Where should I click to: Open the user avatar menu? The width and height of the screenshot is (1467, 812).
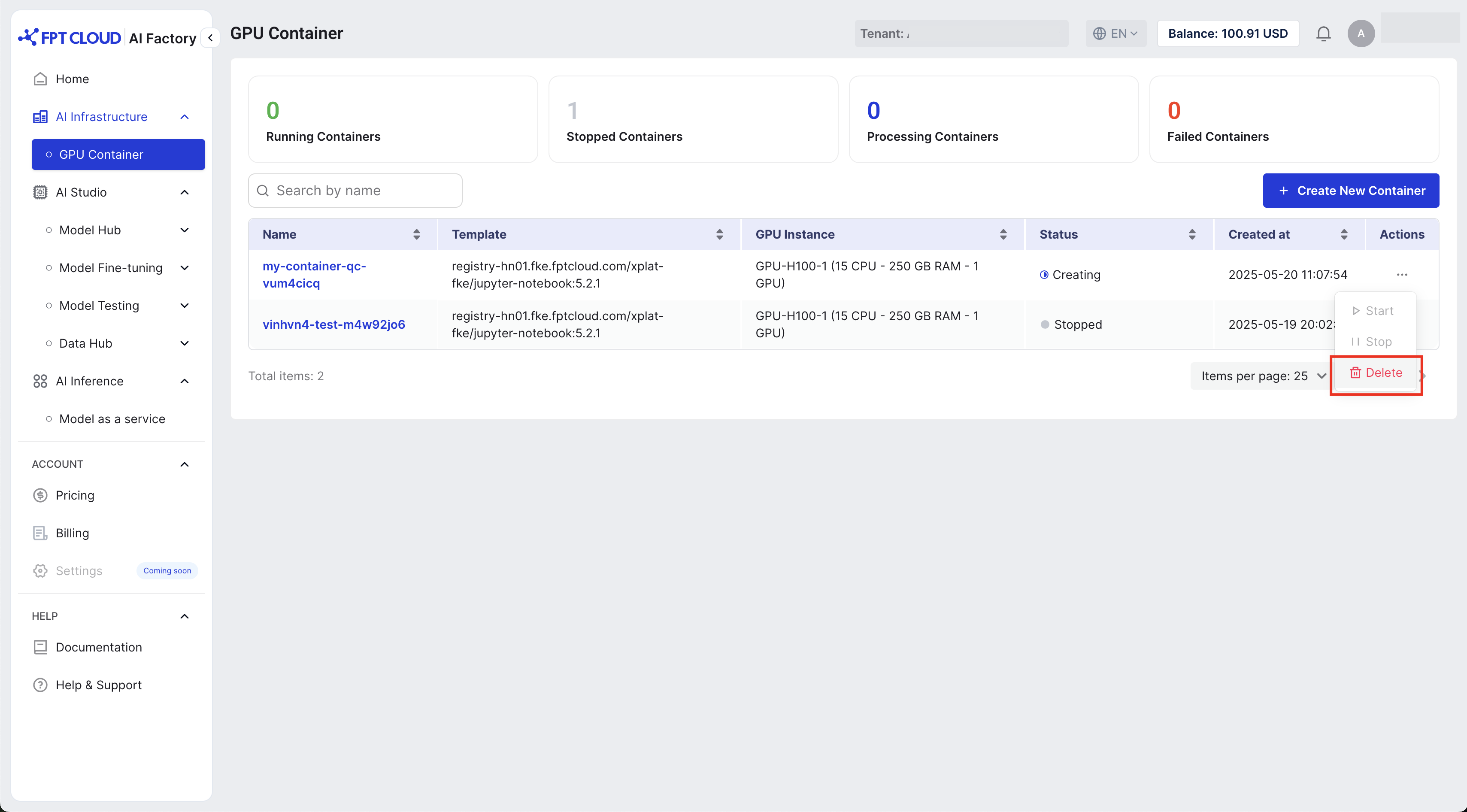pos(1361,33)
